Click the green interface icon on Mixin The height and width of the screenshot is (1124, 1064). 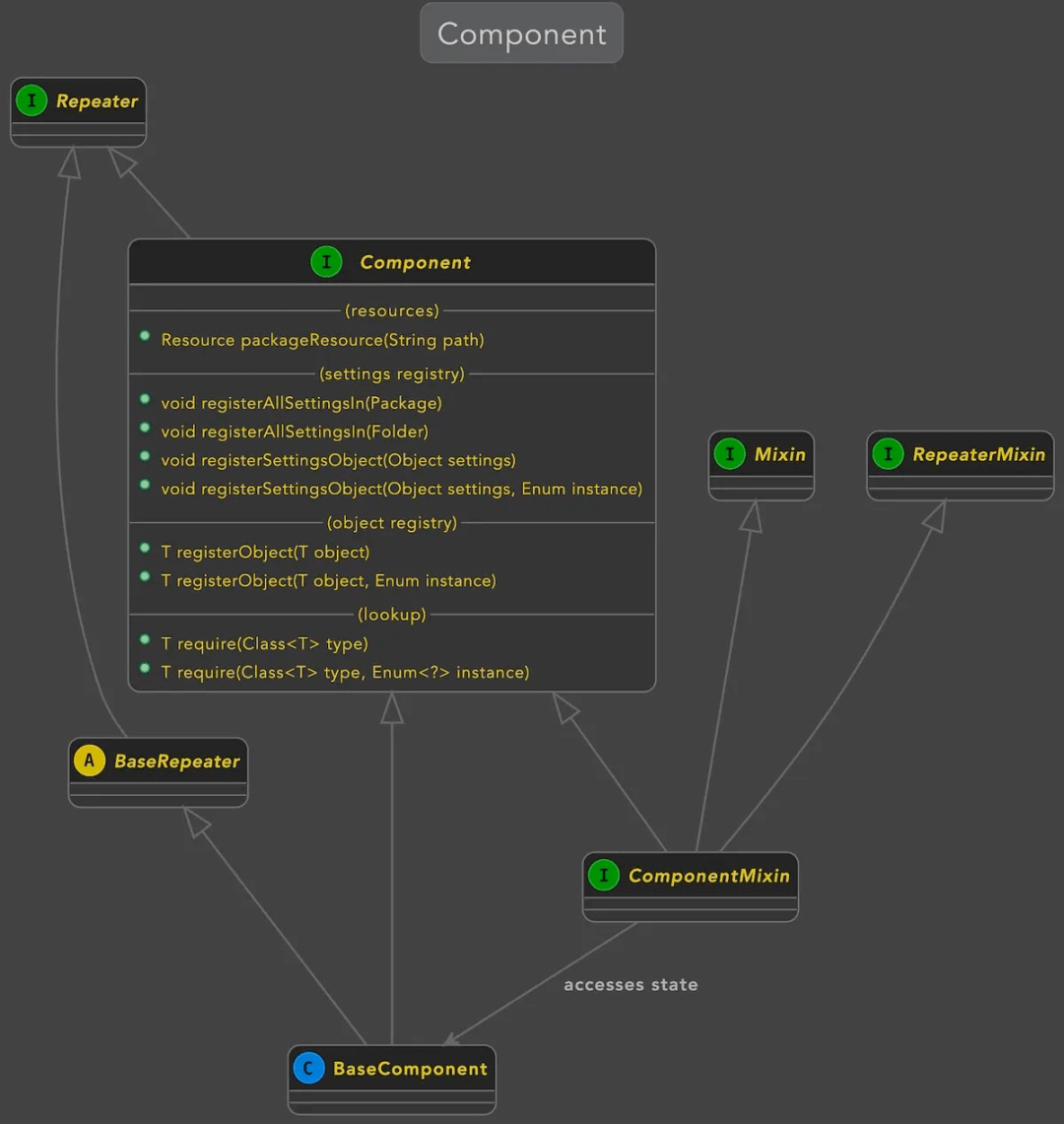(730, 454)
